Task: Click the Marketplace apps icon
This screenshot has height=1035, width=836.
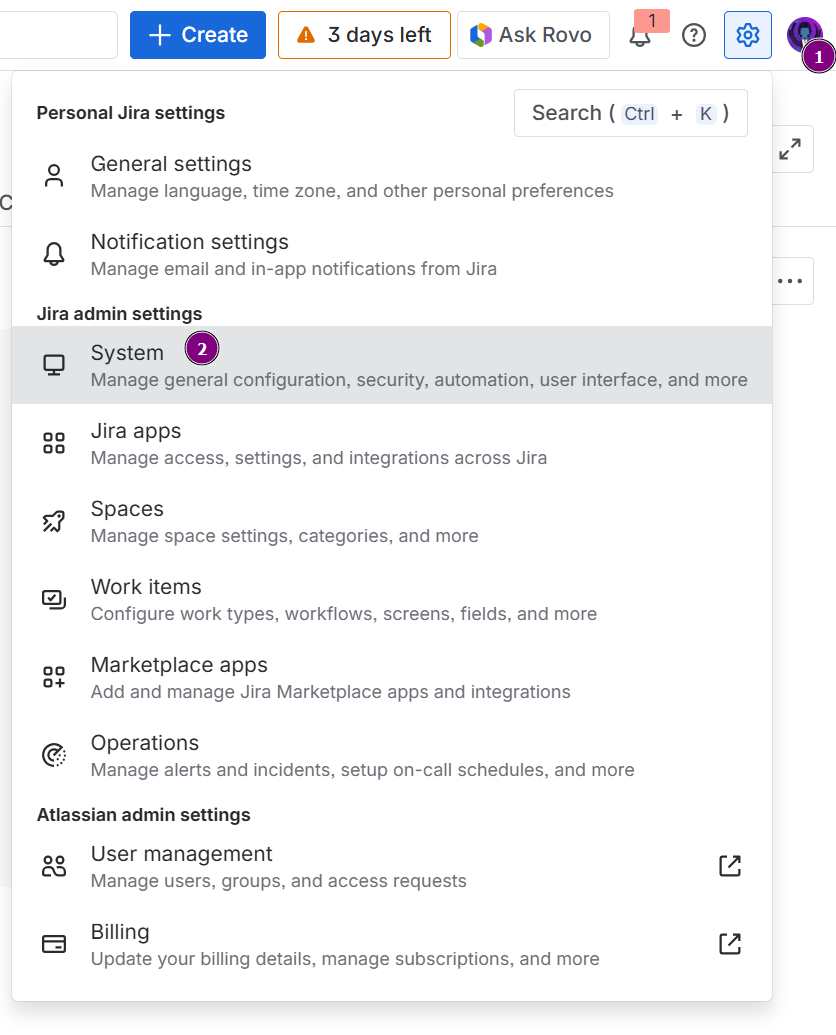Action: (x=54, y=678)
